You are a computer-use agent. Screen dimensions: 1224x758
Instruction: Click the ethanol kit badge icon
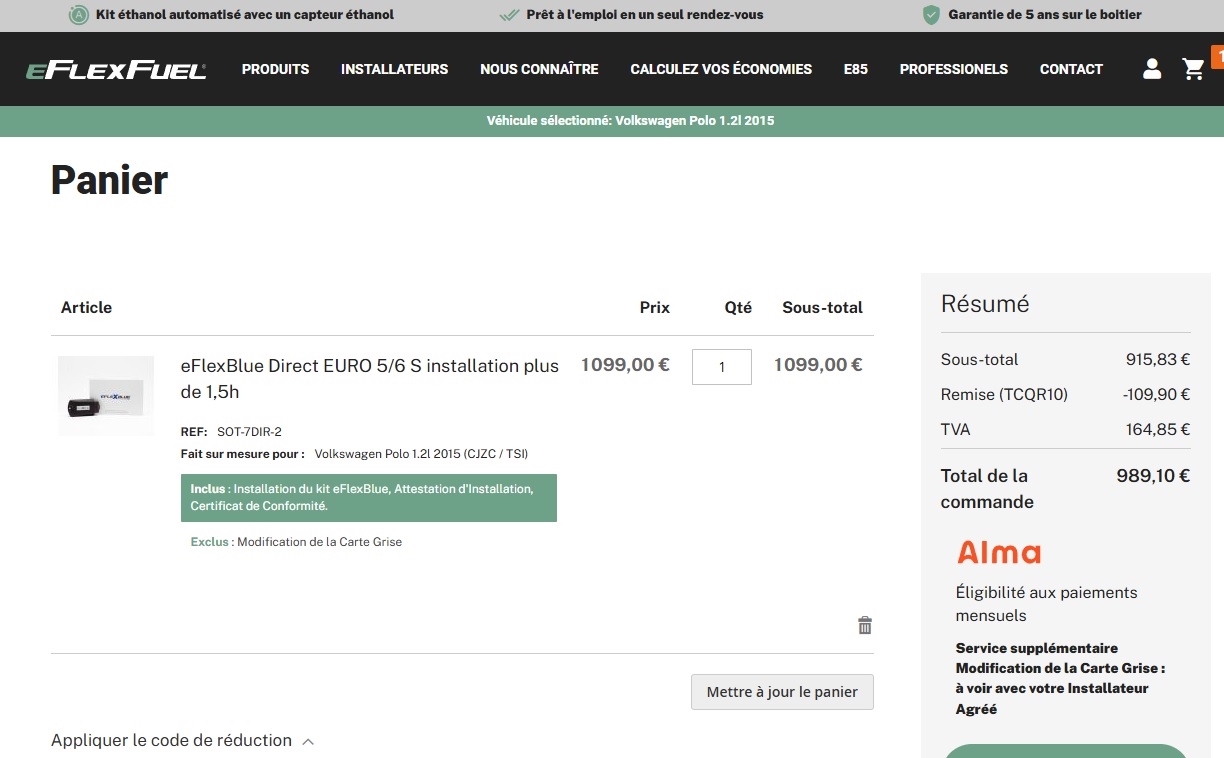[78, 15]
